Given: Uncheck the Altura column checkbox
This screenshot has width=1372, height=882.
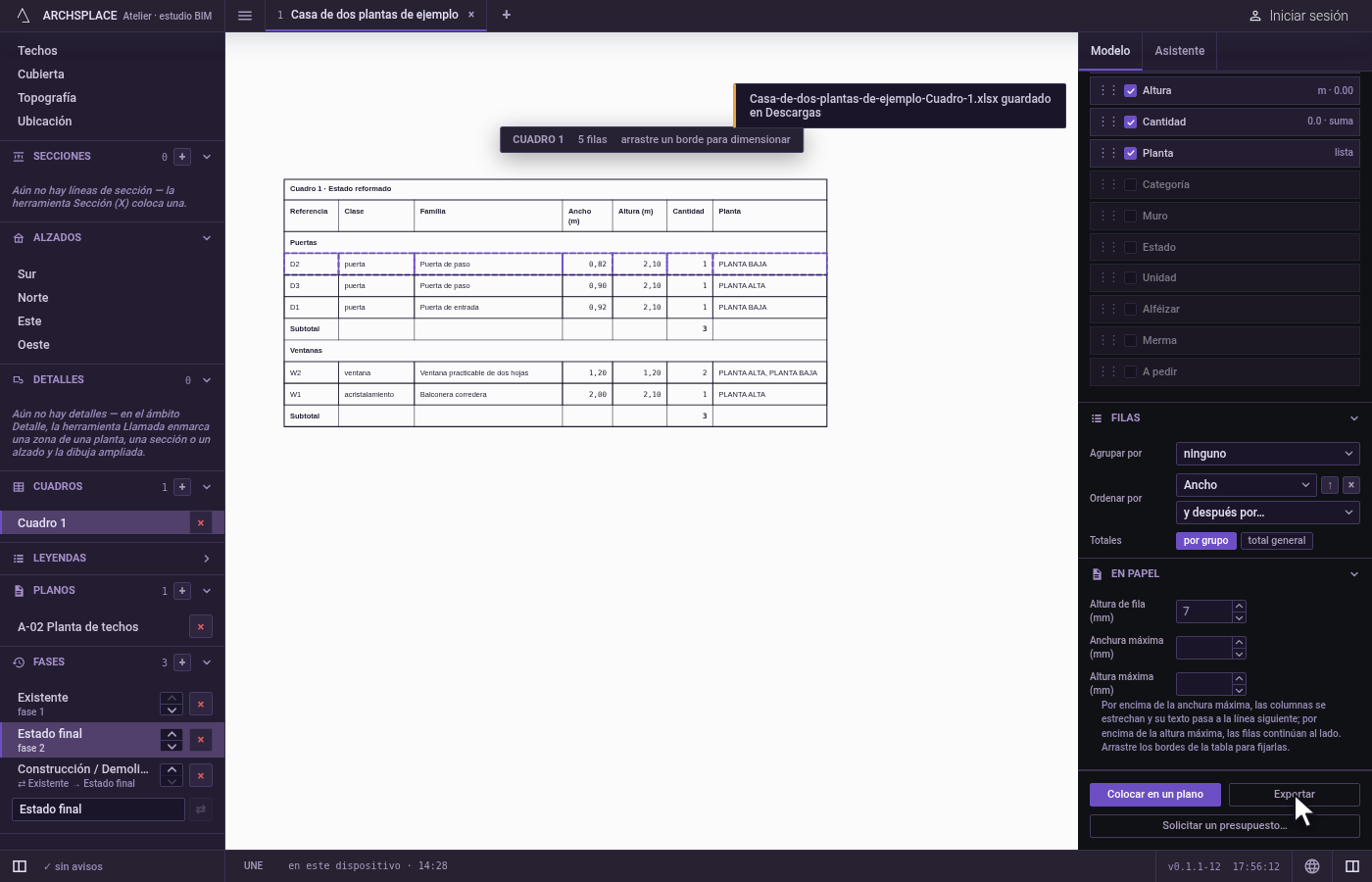Looking at the screenshot, I should click(1131, 91).
